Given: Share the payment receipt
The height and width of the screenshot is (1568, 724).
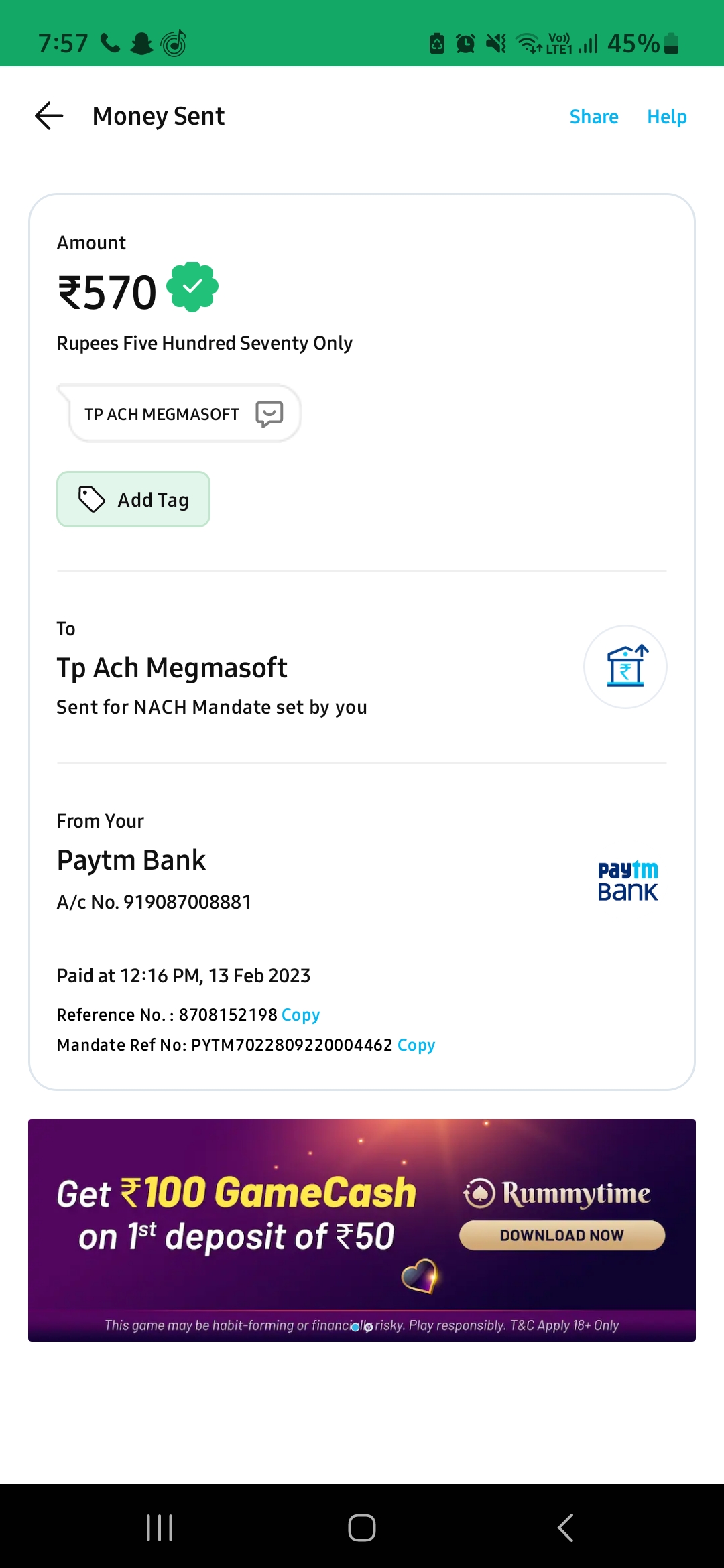Looking at the screenshot, I should click(x=594, y=117).
